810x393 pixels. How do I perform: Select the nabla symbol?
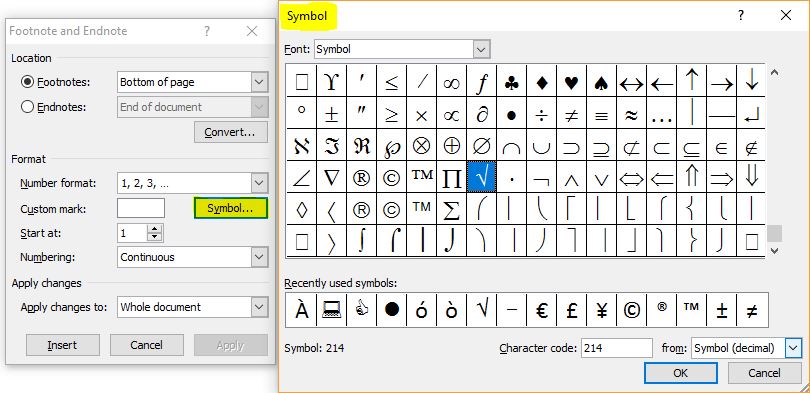332,177
